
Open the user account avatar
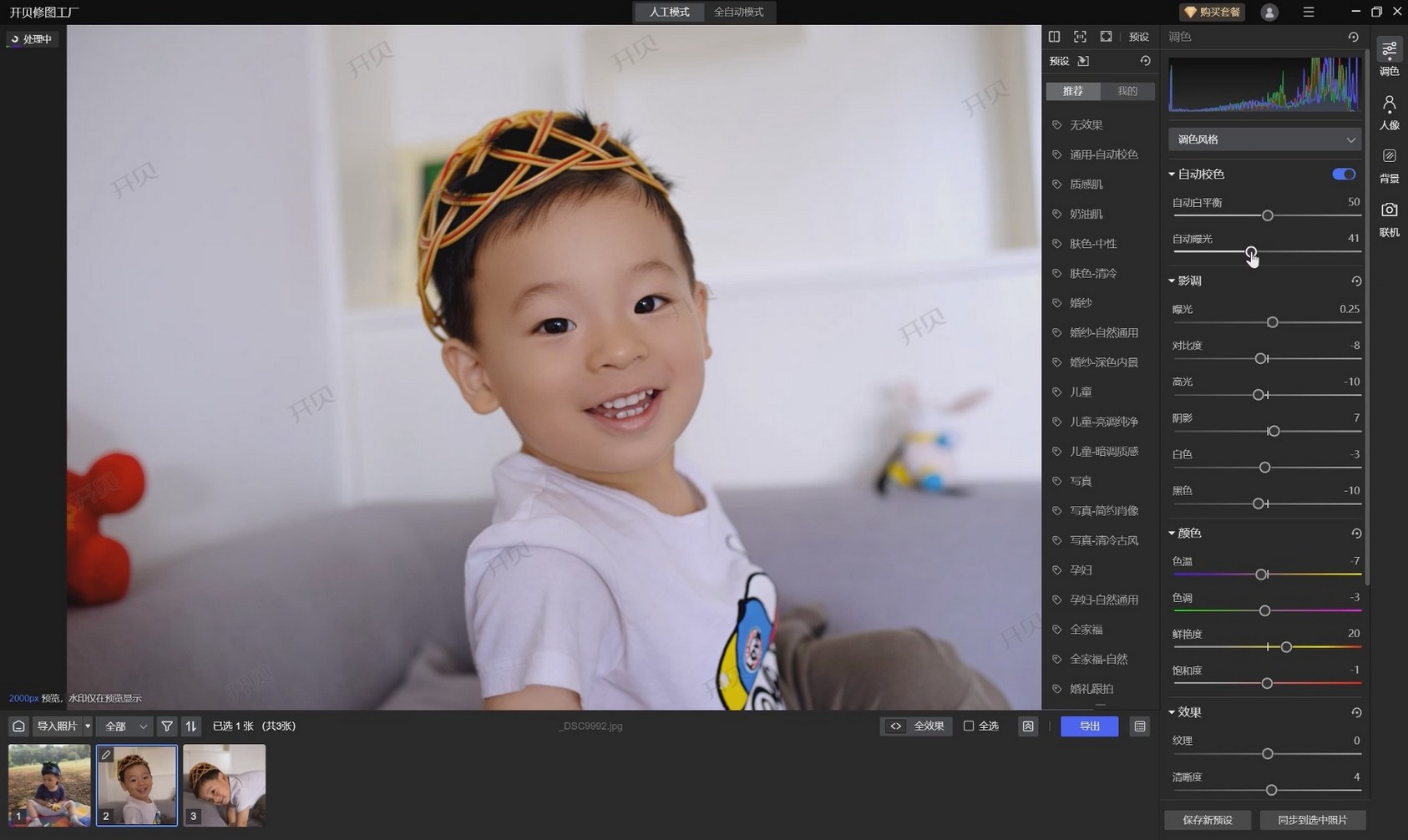1269,12
